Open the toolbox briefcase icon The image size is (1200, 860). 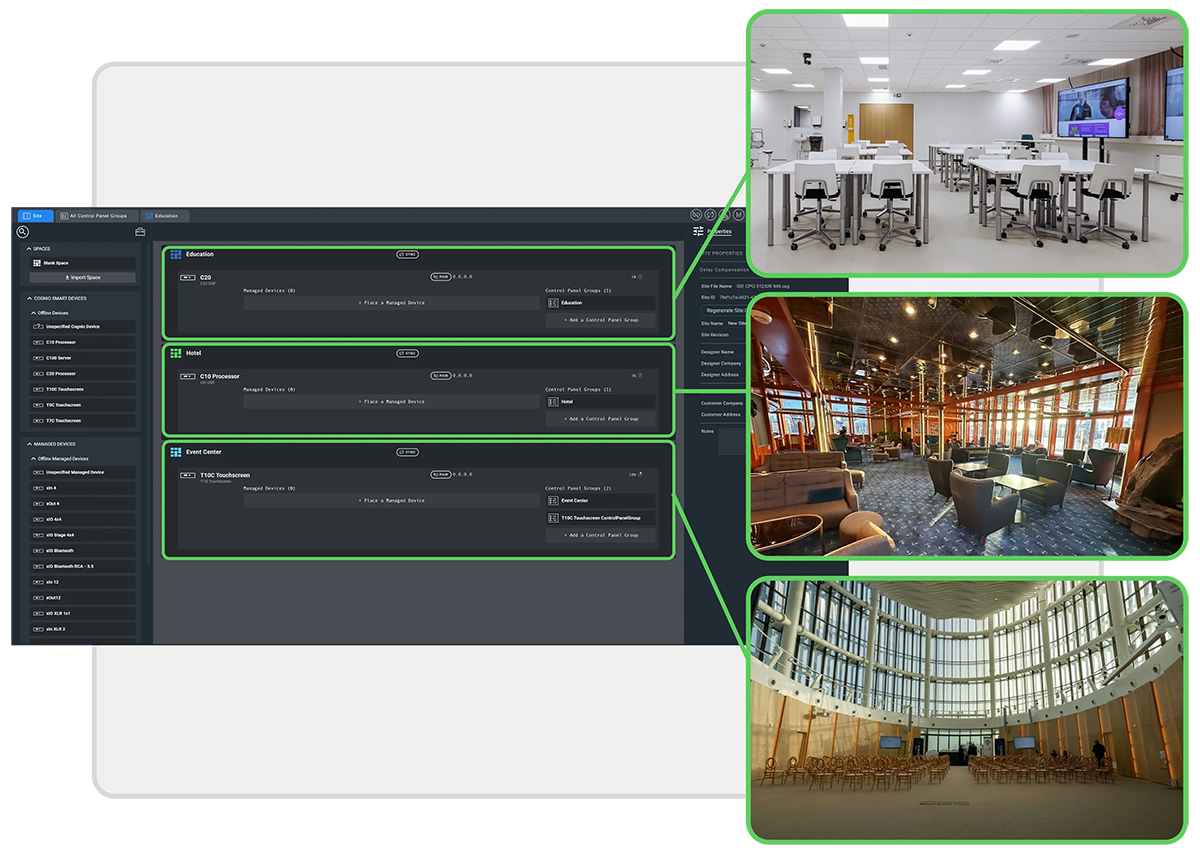coord(140,232)
